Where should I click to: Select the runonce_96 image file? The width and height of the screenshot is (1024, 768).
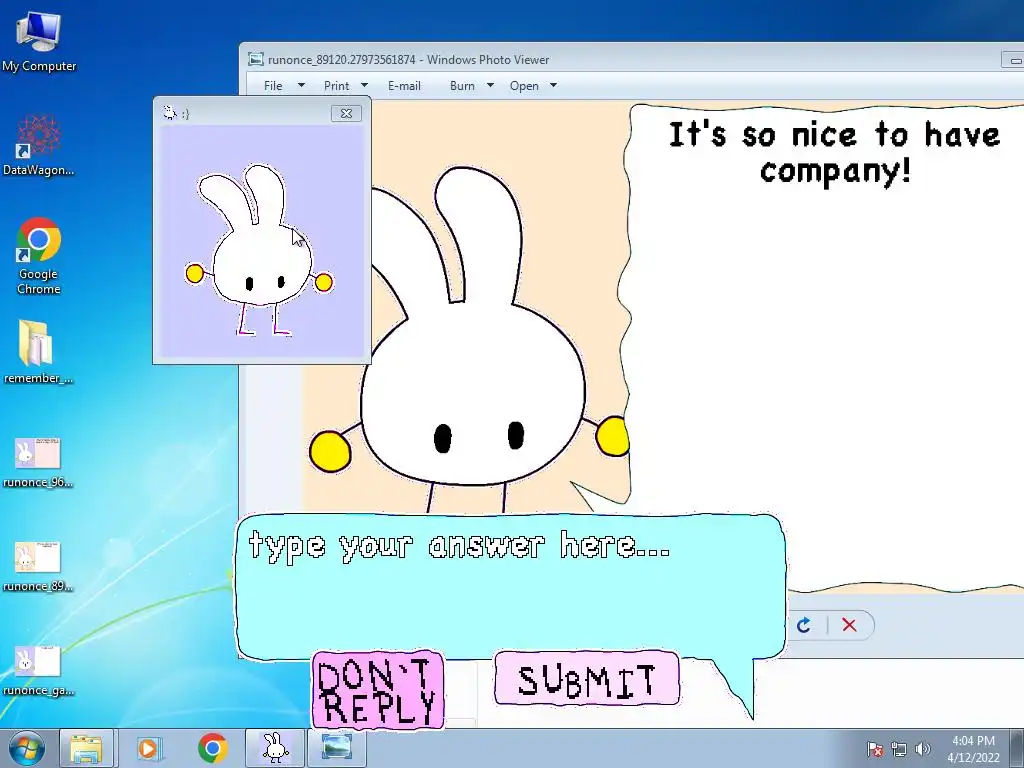[x=38, y=462]
